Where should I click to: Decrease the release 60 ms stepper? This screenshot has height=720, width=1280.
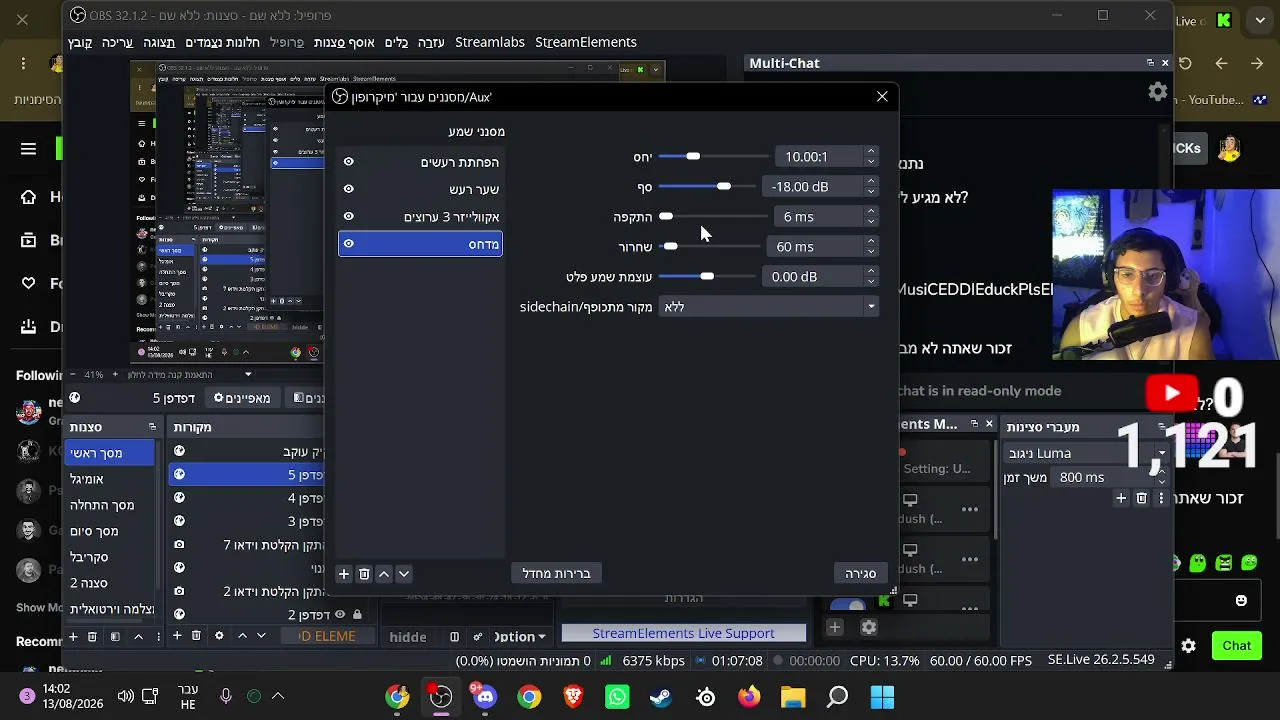pos(871,252)
